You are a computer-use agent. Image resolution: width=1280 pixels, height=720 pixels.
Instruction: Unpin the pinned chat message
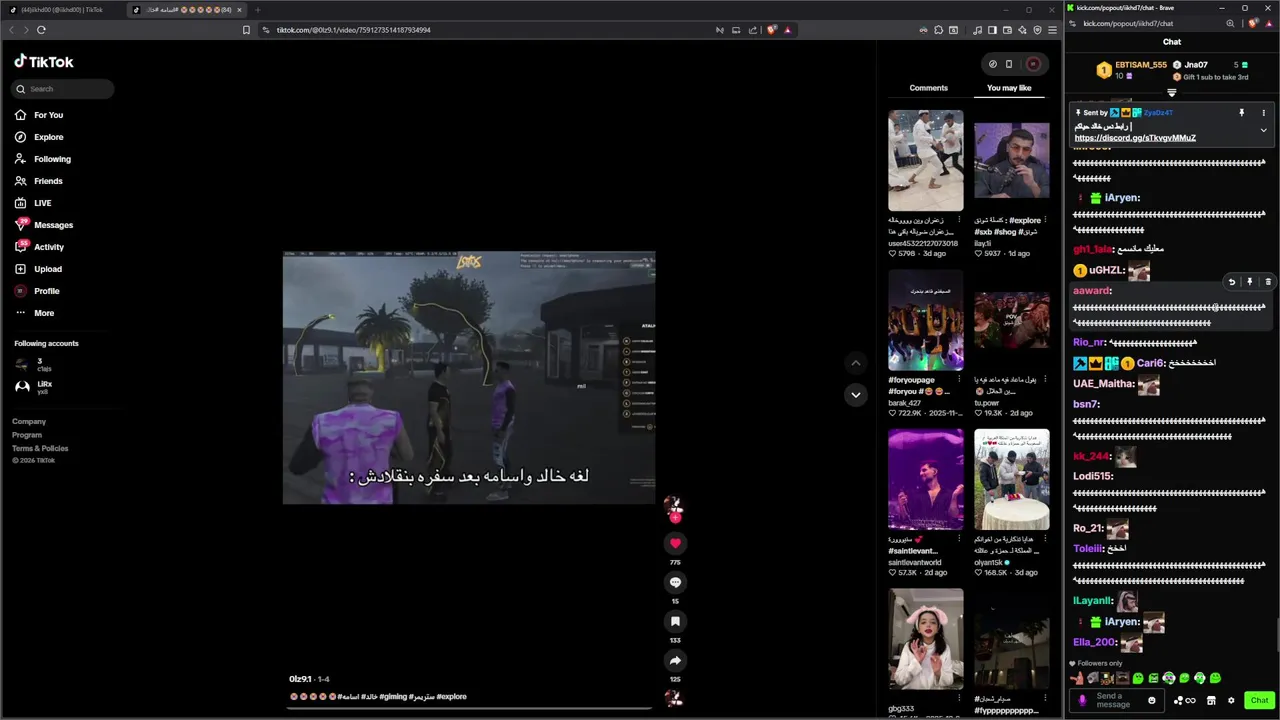pos(1242,113)
